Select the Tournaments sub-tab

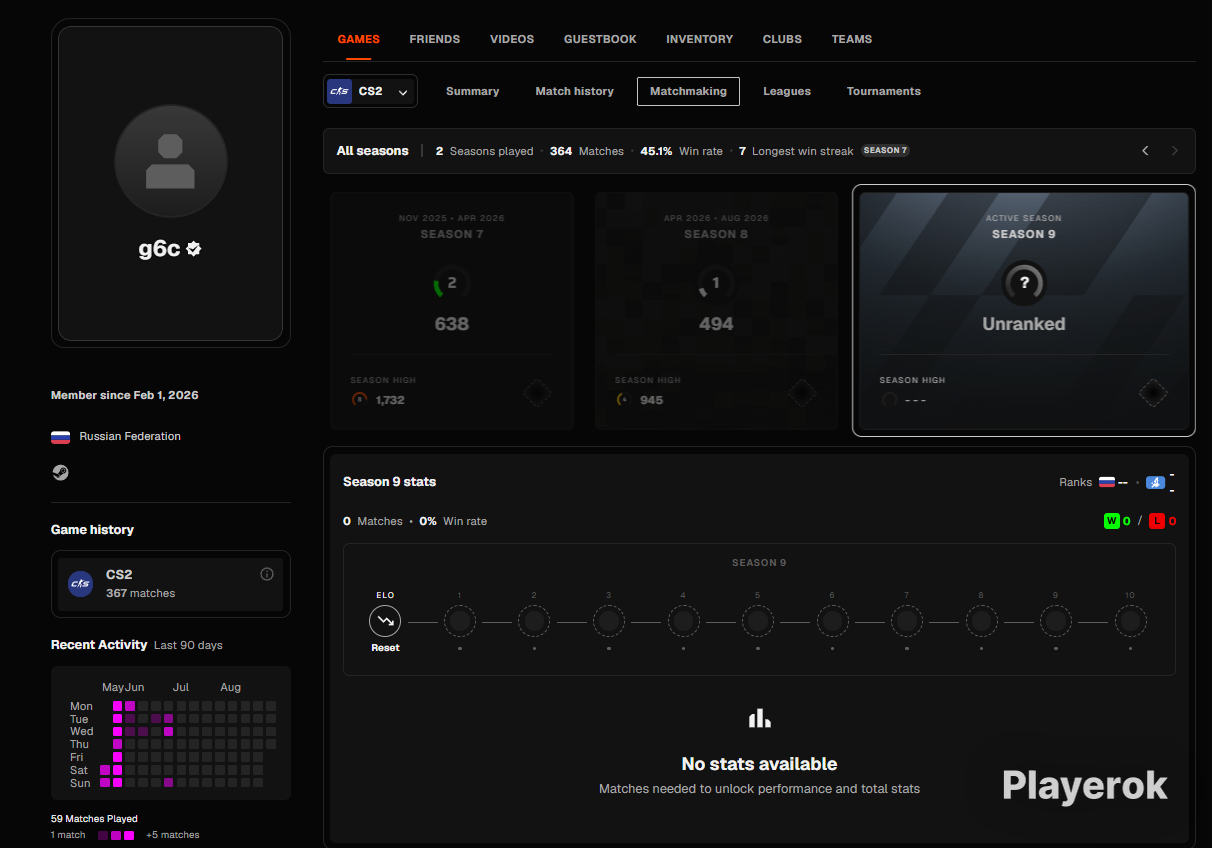883,91
